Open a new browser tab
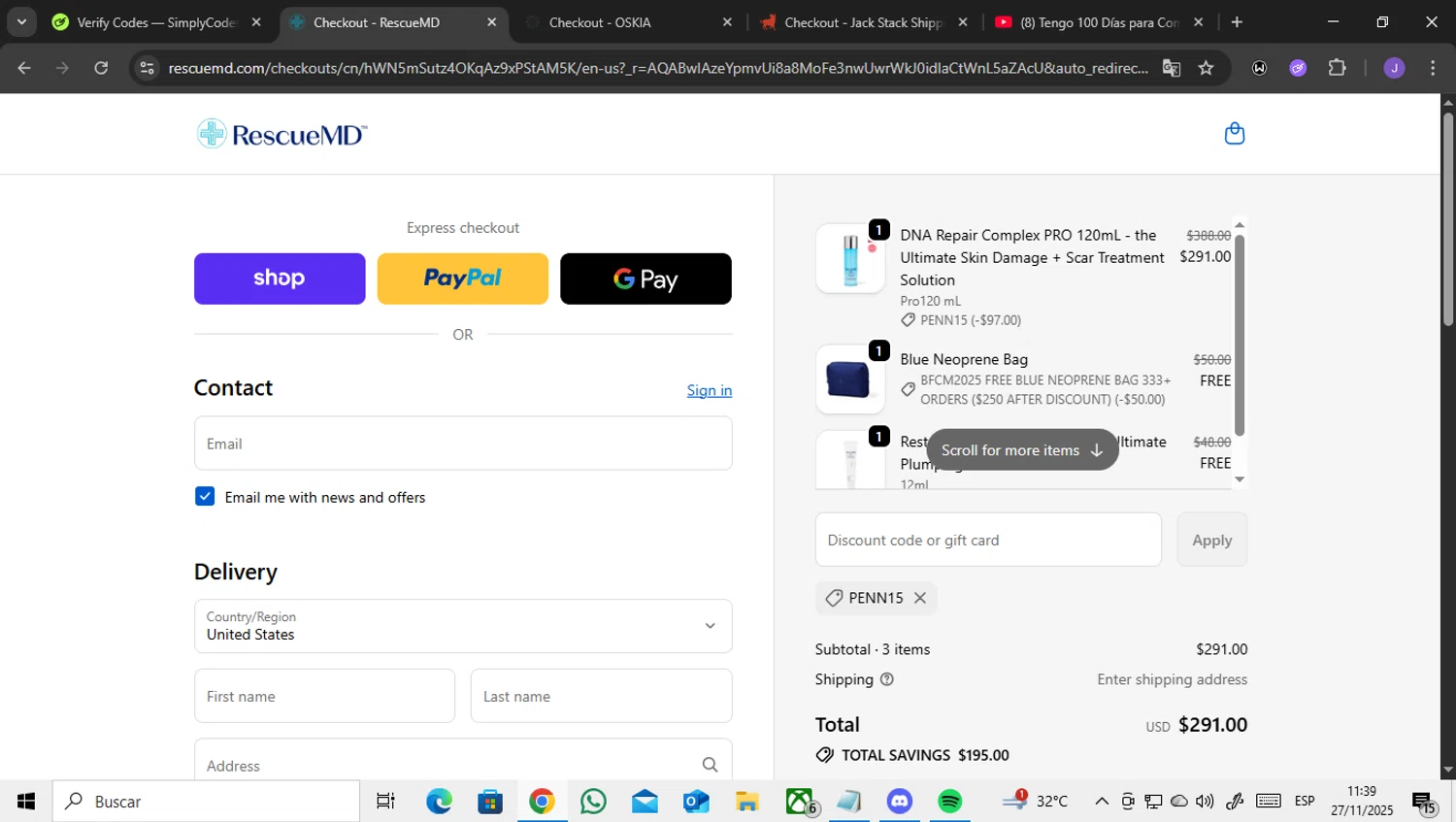The height and width of the screenshot is (822, 1456). pyautogui.click(x=1237, y=21)
